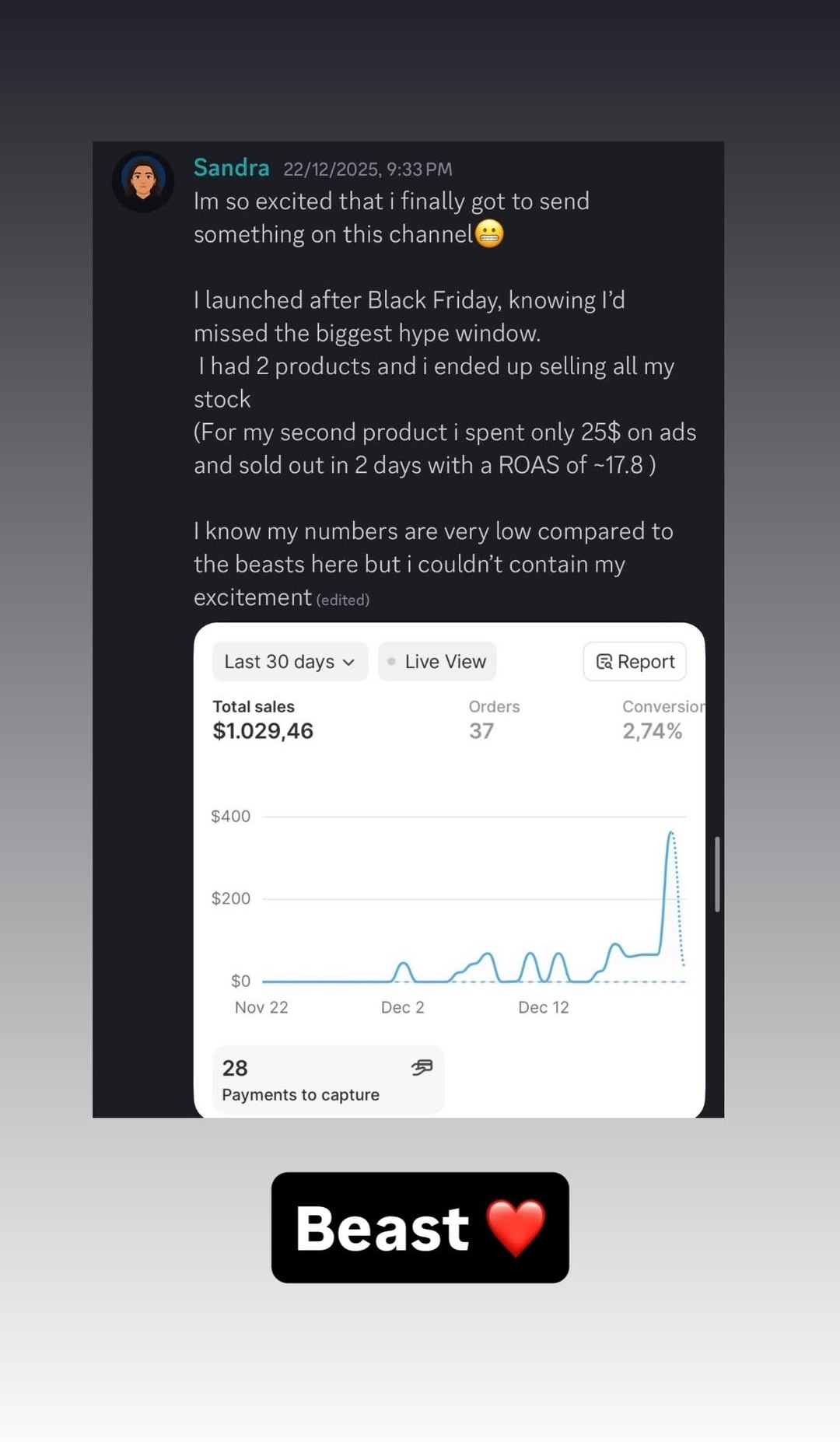Open the Last 30 days dropdown
This screenshot has width=840, height=1442.
289,662
